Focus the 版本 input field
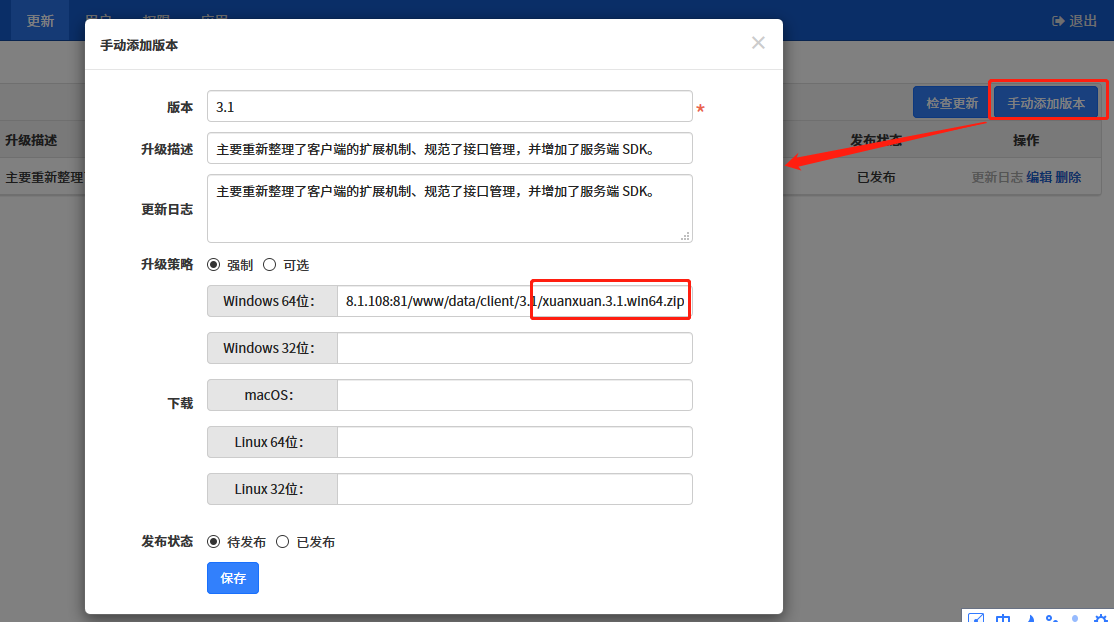The image size is (1114, 622). pos(449,107)
